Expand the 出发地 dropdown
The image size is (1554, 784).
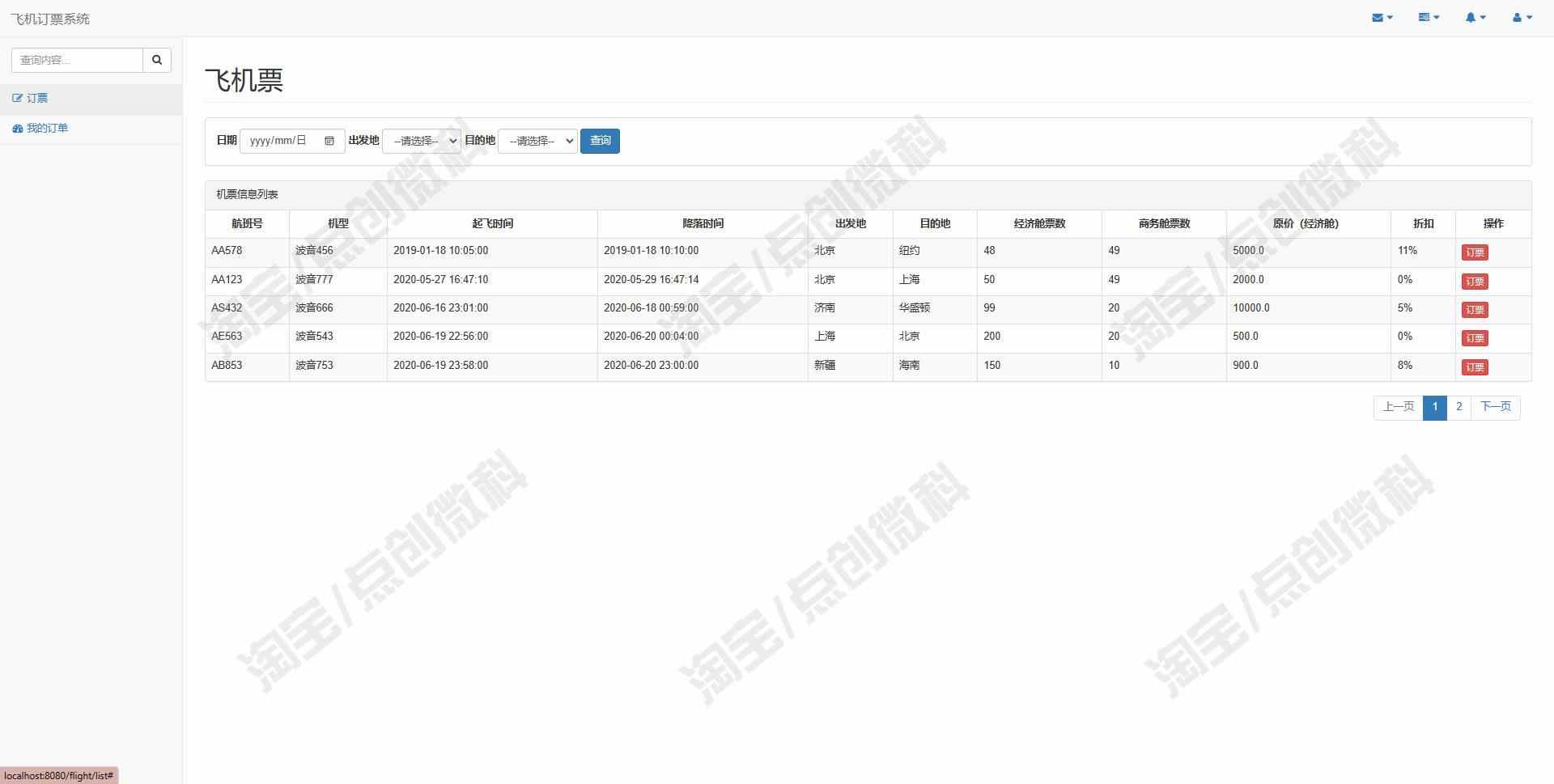point(421,141)
